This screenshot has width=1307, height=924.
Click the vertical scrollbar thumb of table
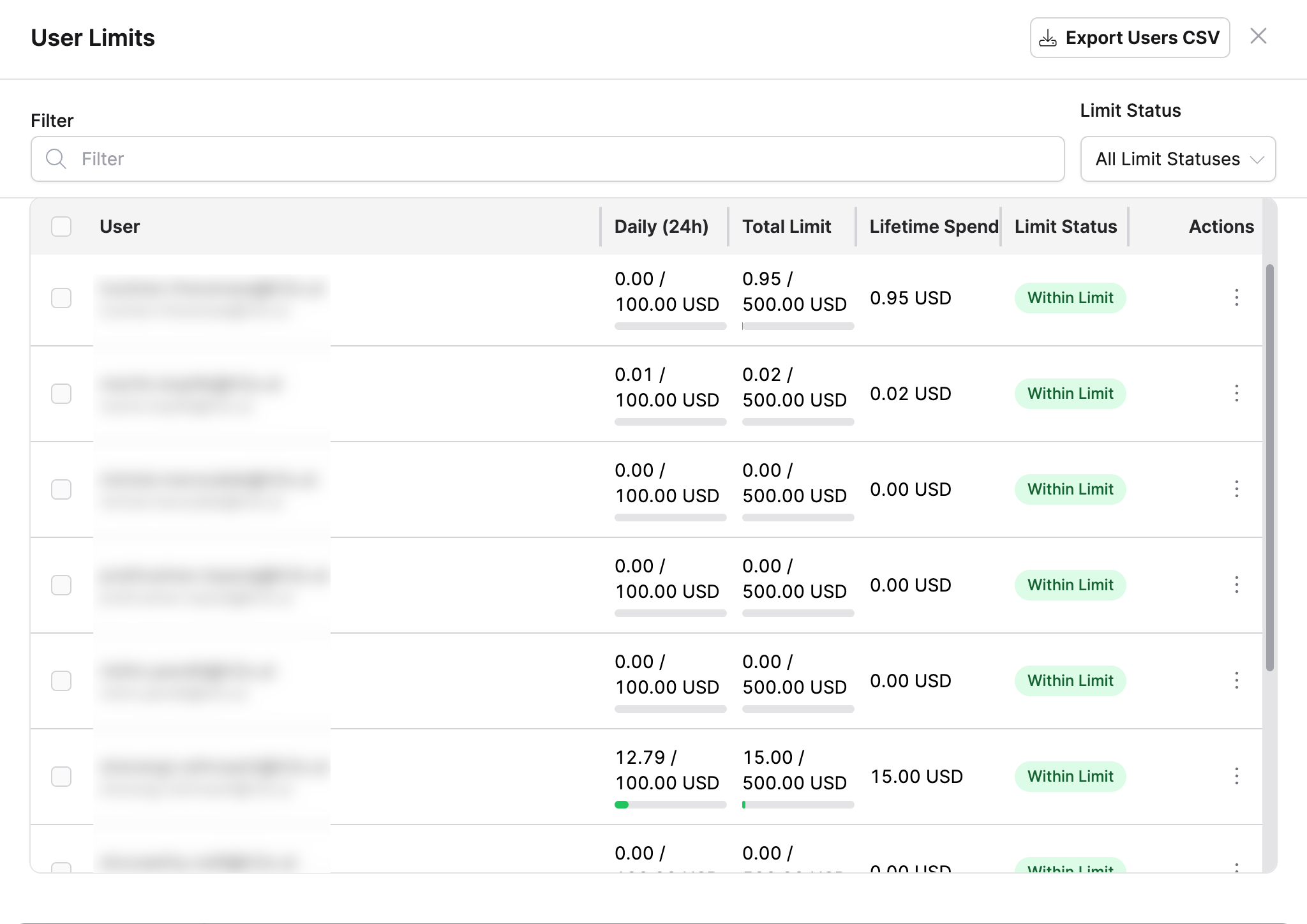(x=1270, y=467)
